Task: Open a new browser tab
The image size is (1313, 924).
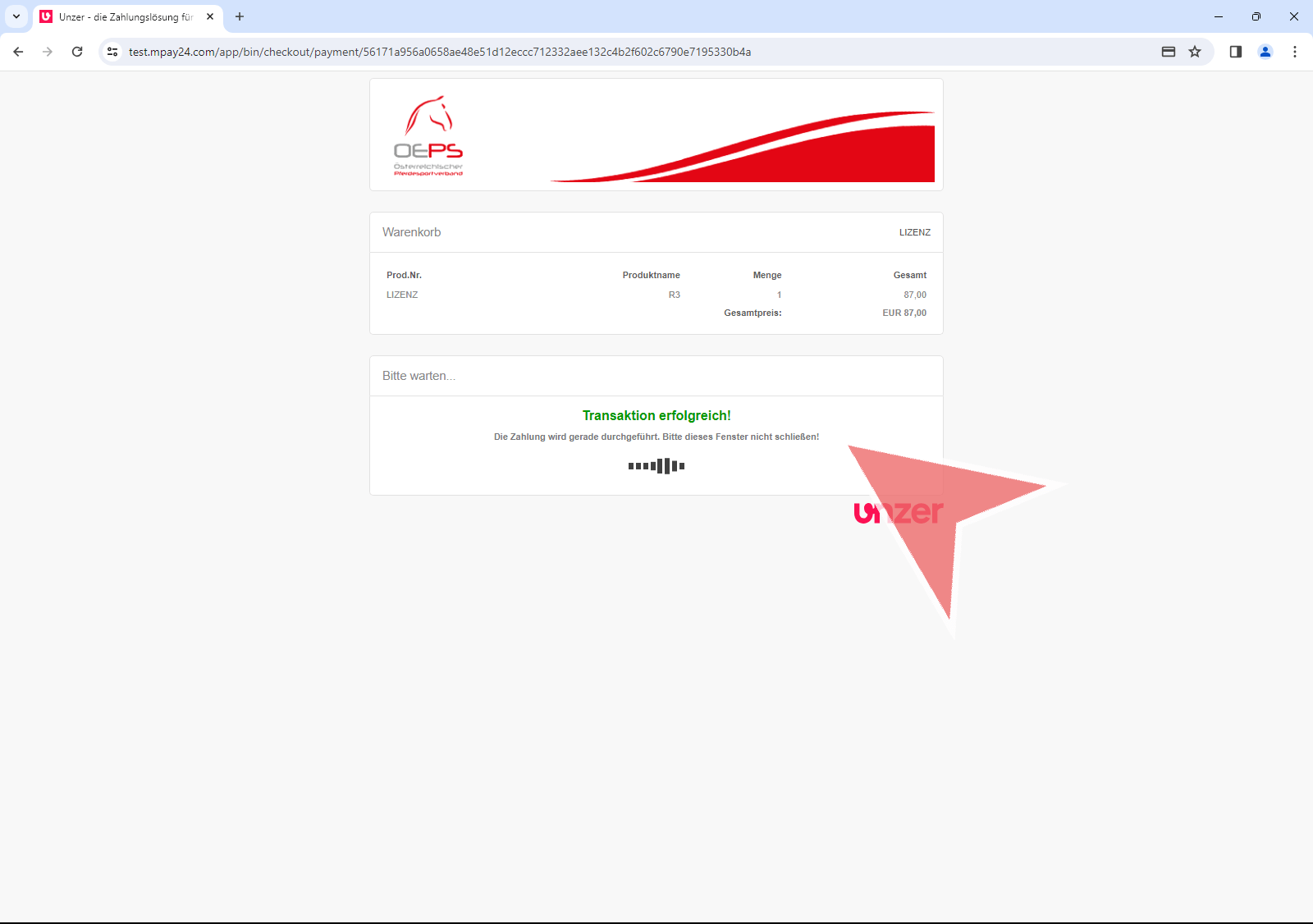Action: (x=240, y=16)
